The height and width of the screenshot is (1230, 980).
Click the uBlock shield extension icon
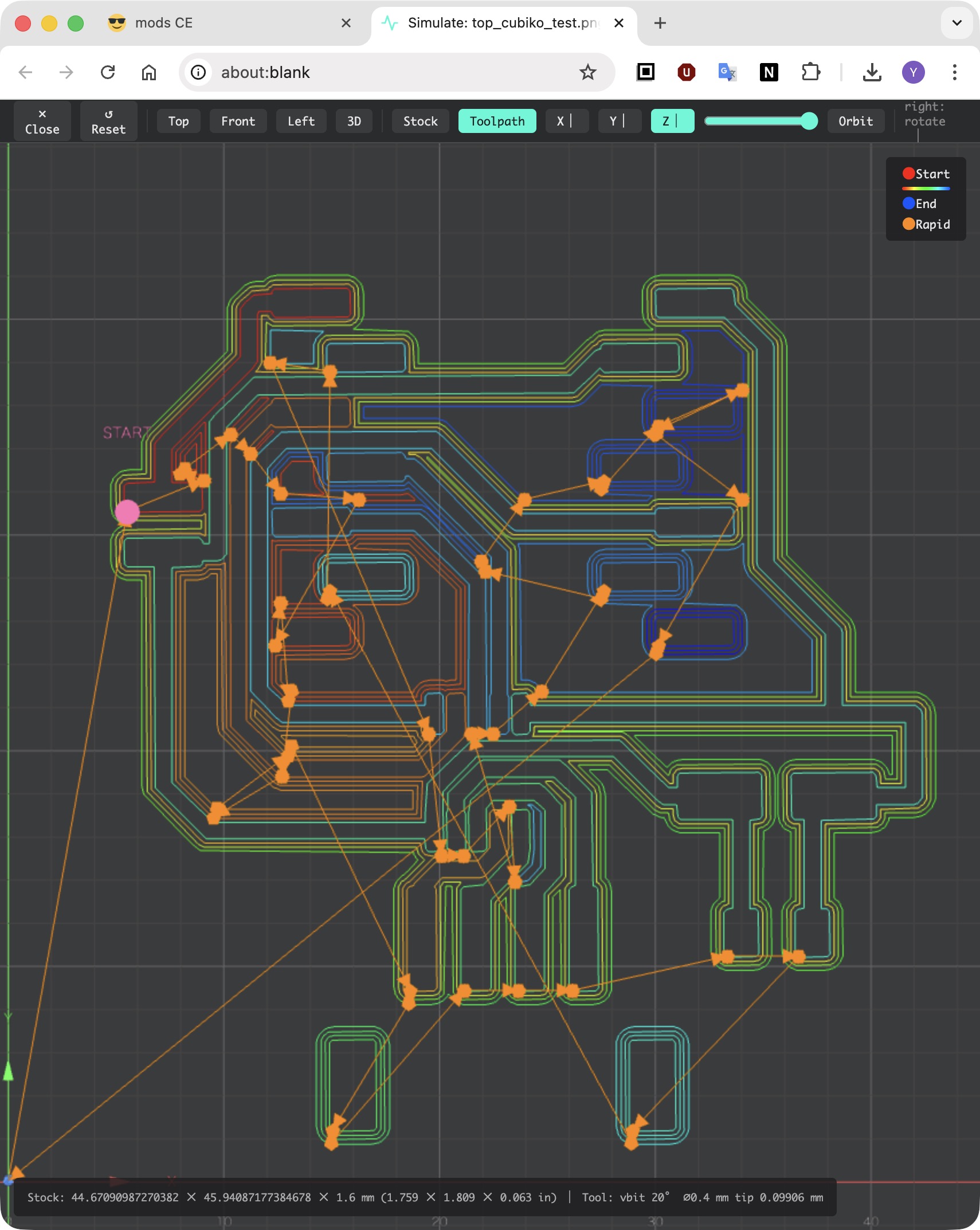686,72
